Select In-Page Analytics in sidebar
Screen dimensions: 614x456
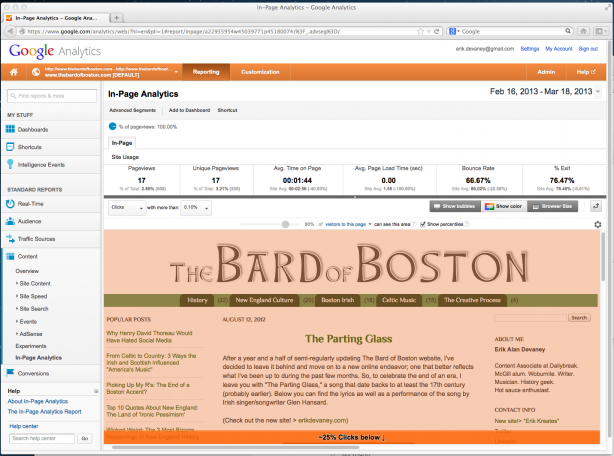(38, 358)
